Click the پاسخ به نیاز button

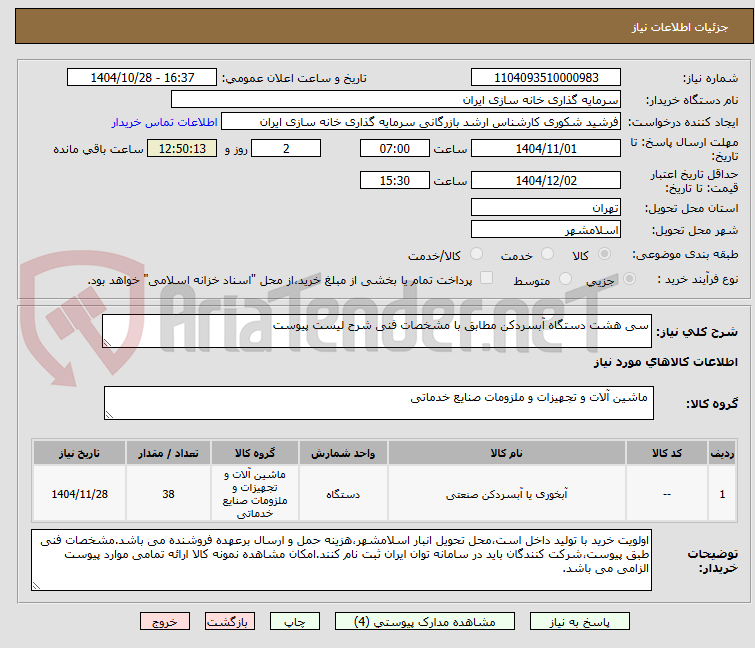tap(580, 621)
